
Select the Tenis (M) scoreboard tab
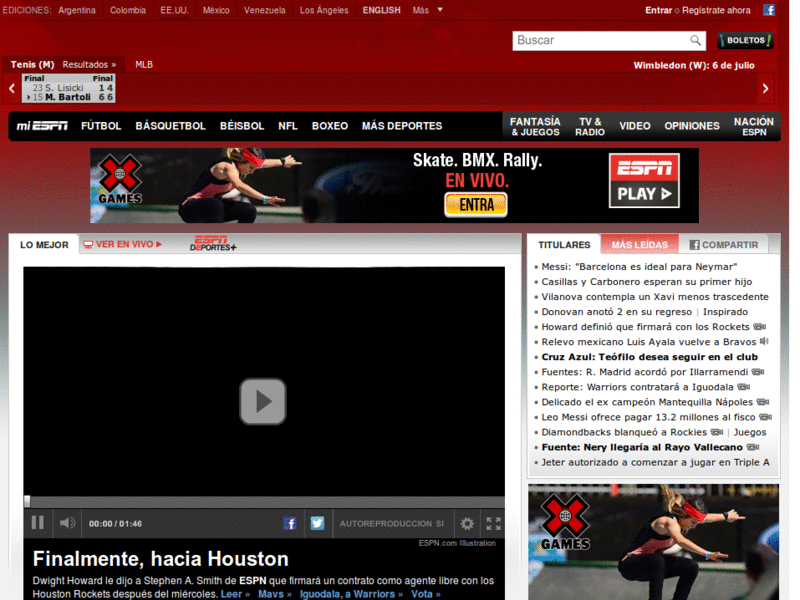tap(32, 65)
